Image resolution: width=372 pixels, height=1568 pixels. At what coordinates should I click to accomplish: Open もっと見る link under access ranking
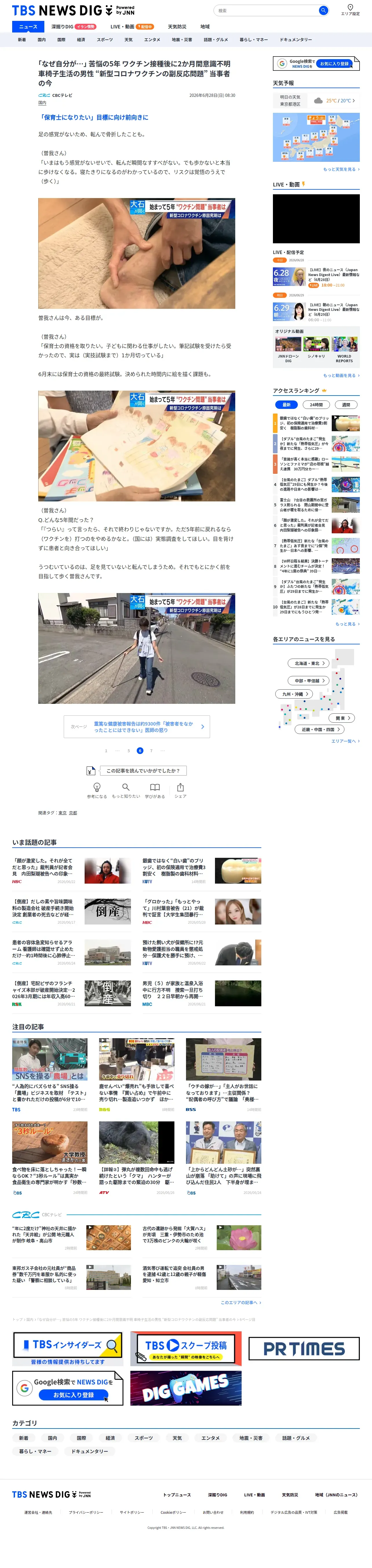click(x=347, y=624)
